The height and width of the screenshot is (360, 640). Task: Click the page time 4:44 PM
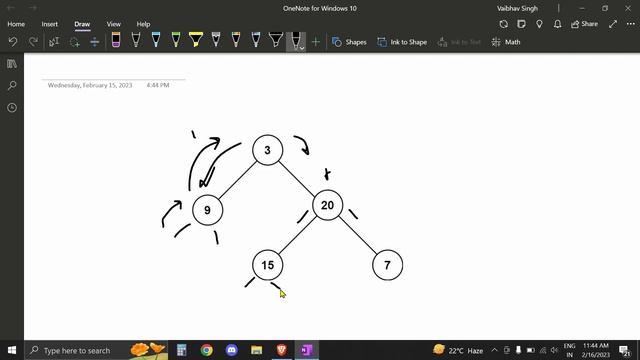click(158, 85)
